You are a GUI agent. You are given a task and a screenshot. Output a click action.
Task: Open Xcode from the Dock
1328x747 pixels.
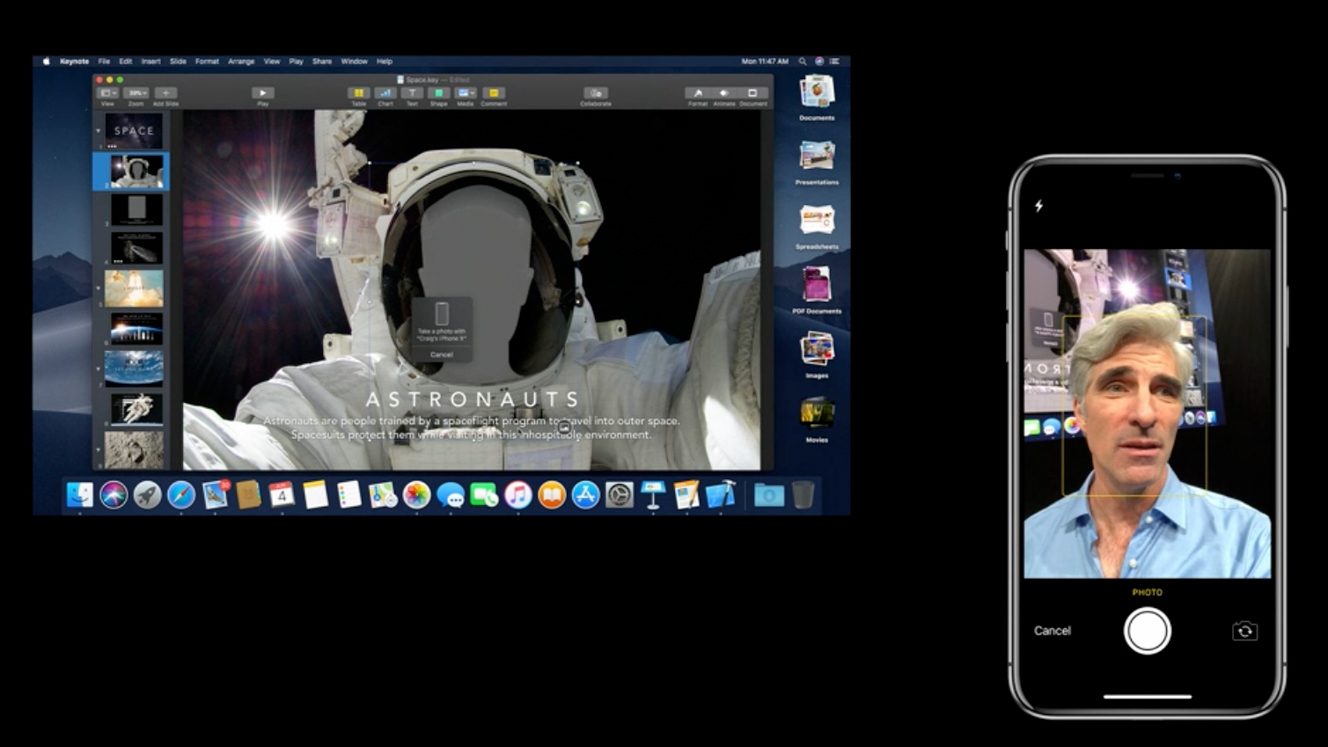click(720, 494)
